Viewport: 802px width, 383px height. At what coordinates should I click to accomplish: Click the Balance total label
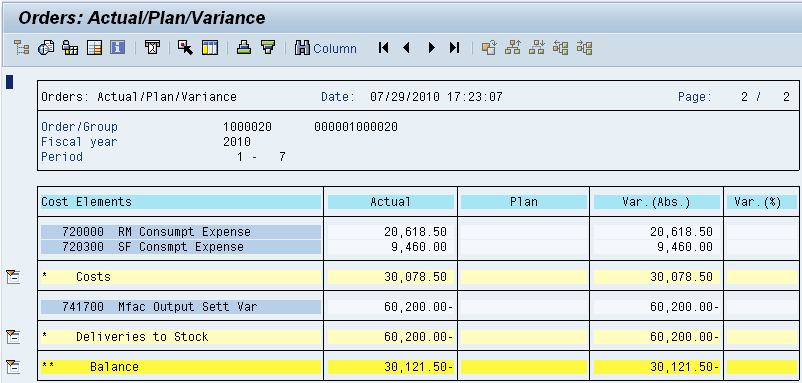(x=114, y=367)
